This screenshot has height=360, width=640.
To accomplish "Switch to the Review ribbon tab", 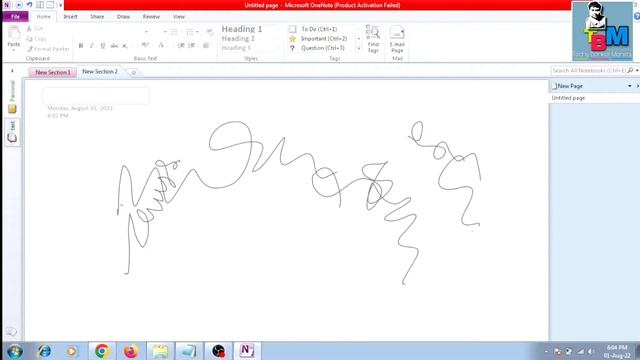I will point(151,17).
